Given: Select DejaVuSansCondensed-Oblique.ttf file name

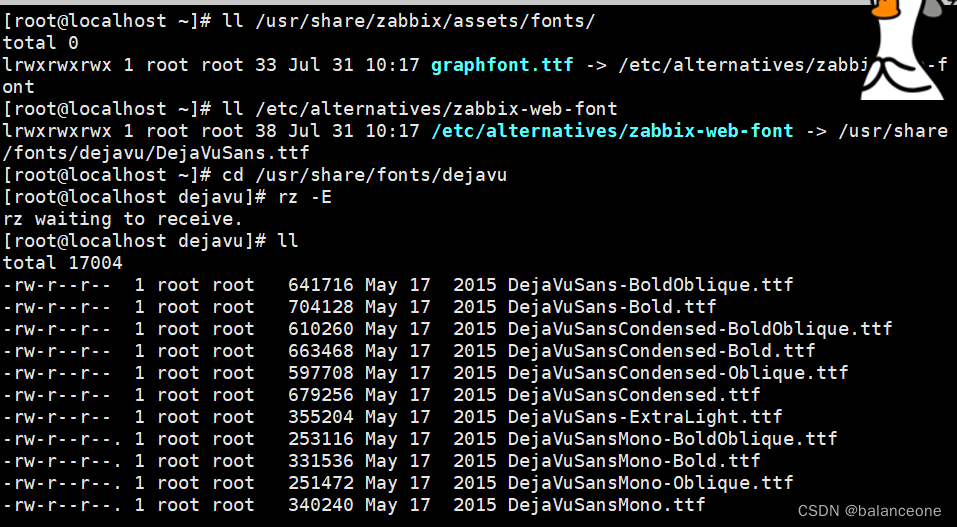Looking at the screenshot, I should click(678, 373).
